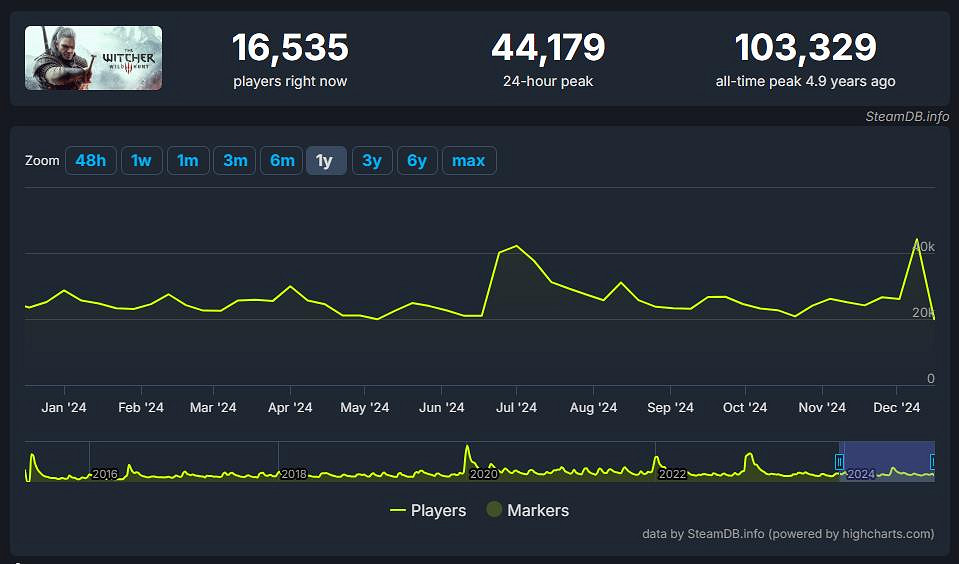Image resolution: width=959 pixels, height=564 pixels.
Task: Click the green Markers circle icon
Action: coord(494,510)
